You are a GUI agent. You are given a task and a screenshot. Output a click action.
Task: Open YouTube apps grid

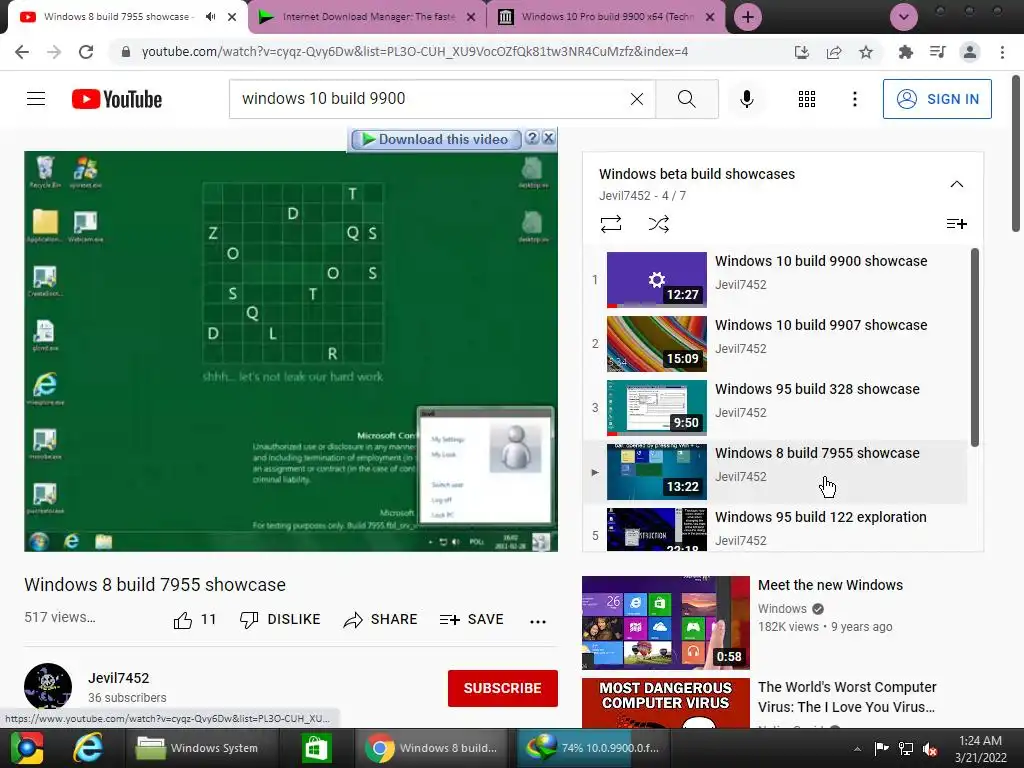807,99
